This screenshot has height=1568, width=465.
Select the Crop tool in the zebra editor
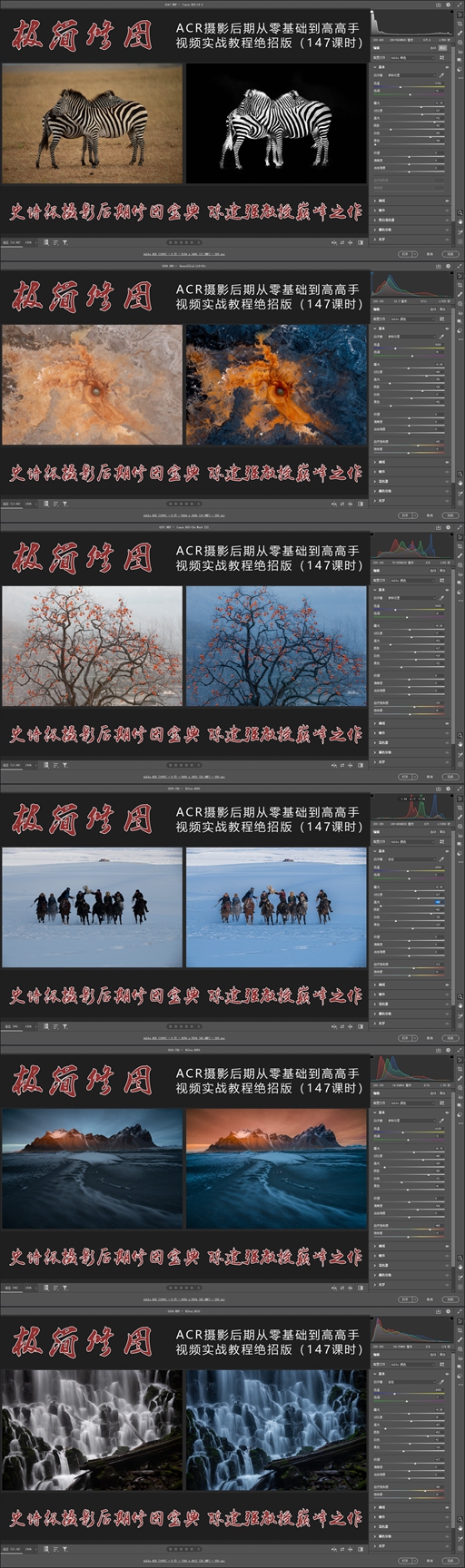pyautogui.click(x=460, y=24)
